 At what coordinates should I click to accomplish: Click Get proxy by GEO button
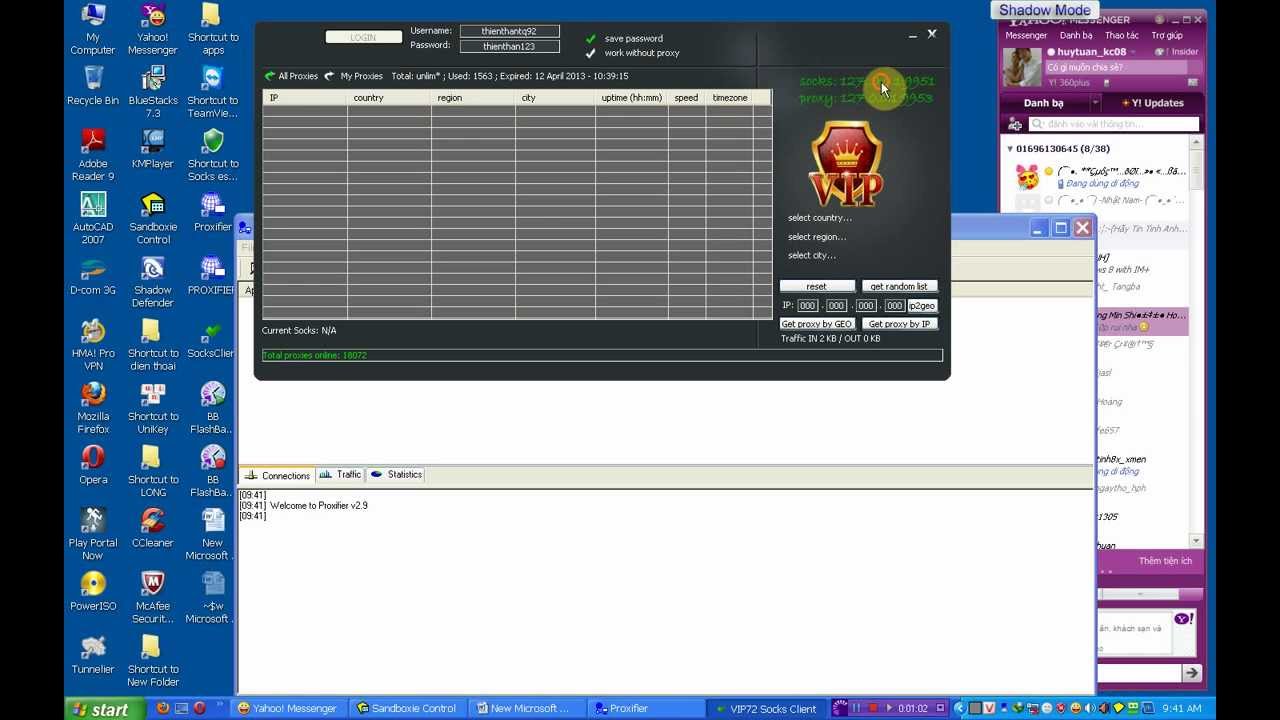pyautogui.click(x=817, y=324)
